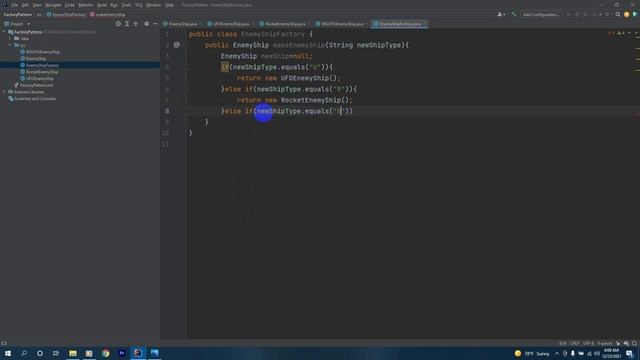Image resolution: width=640 pixels, height=360 pixels.
Task: Click the orange IDE updates icon
Action: click(x=627, y=15)
